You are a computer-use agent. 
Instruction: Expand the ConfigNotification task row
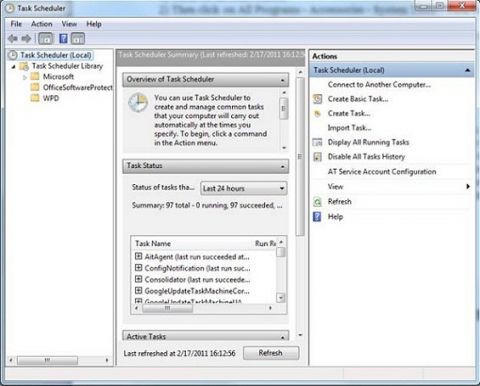138,268
